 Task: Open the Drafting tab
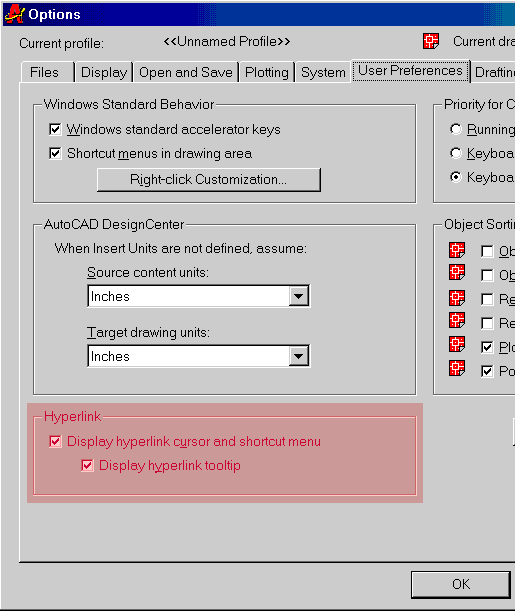493,72
